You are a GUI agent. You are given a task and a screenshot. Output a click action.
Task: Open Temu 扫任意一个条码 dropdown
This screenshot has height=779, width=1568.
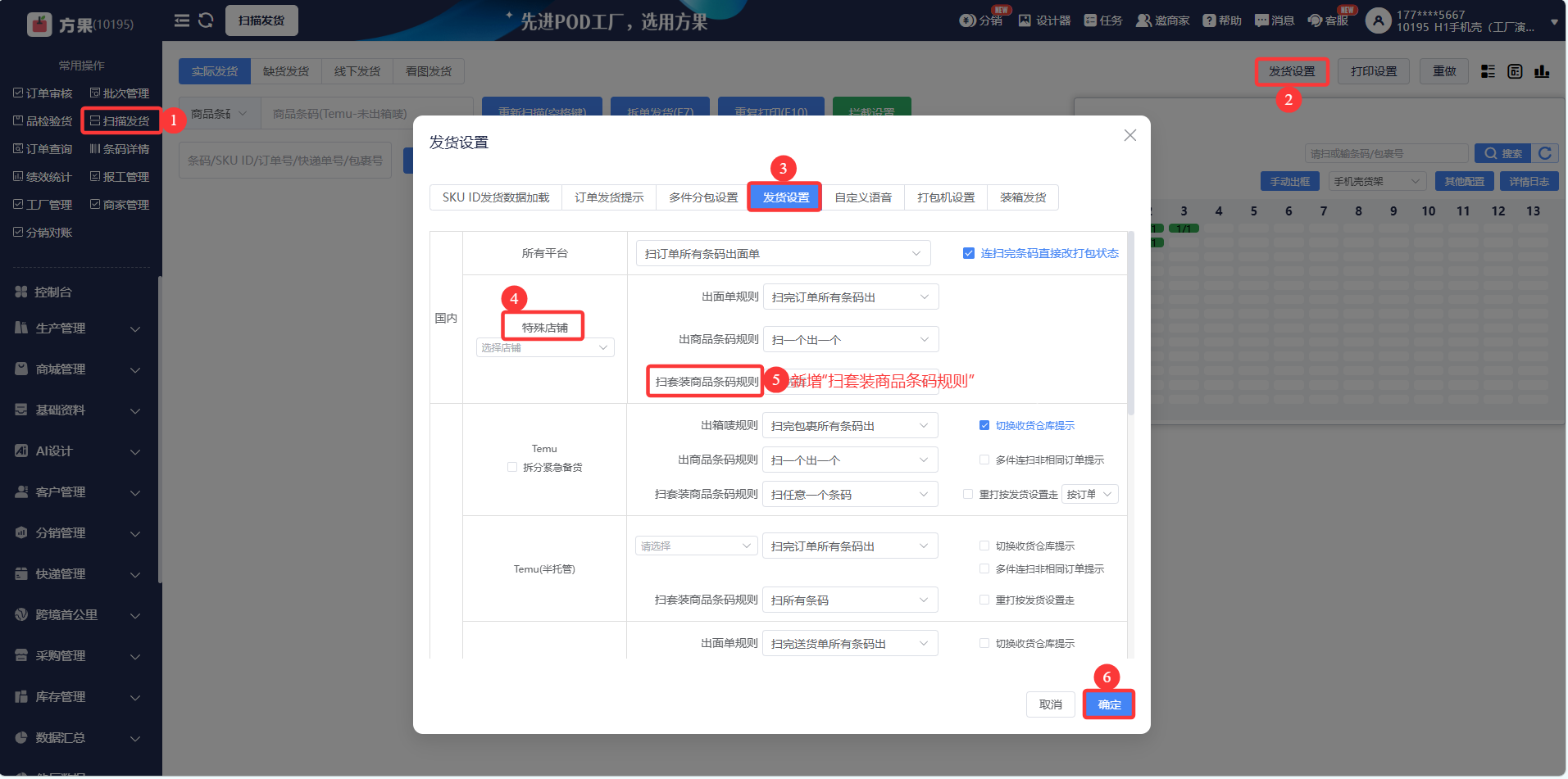[x=850, y=494]
